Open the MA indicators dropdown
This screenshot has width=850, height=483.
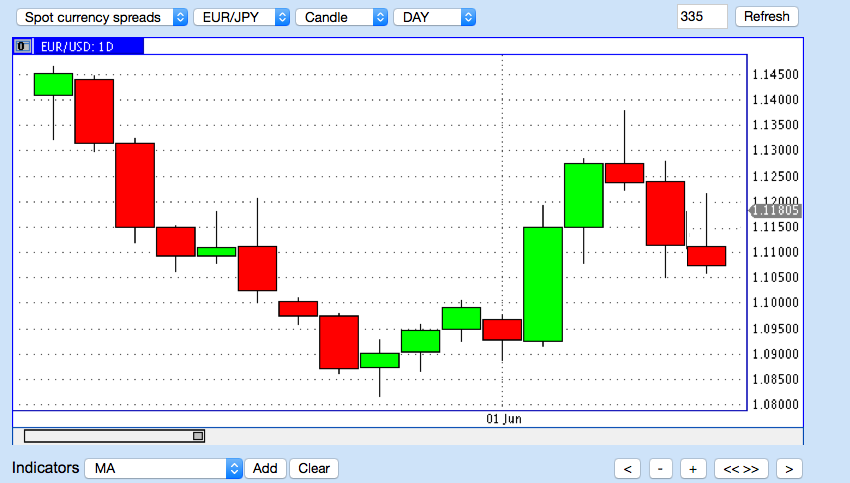tap(163, 468)
